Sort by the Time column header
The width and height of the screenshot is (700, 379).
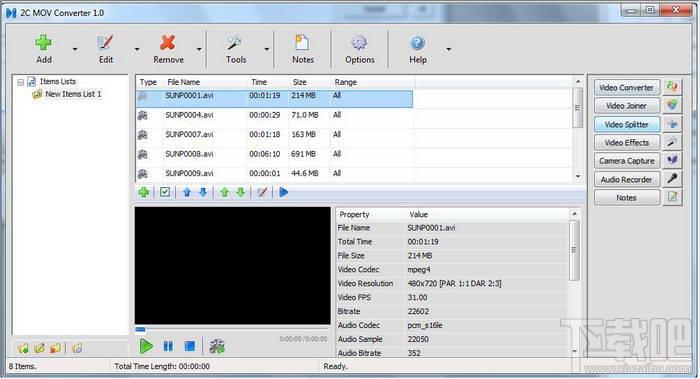coord(259,82)
